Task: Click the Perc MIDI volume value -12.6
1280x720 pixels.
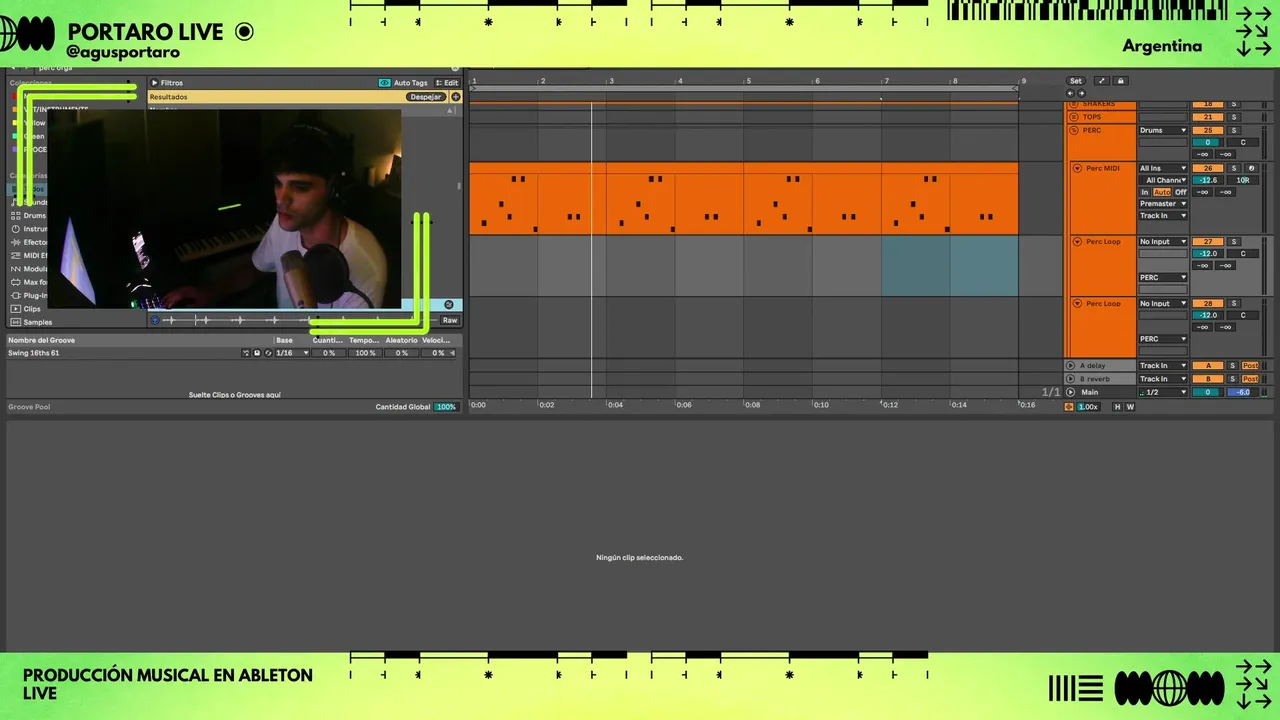Action: [x=1208, y=180]
